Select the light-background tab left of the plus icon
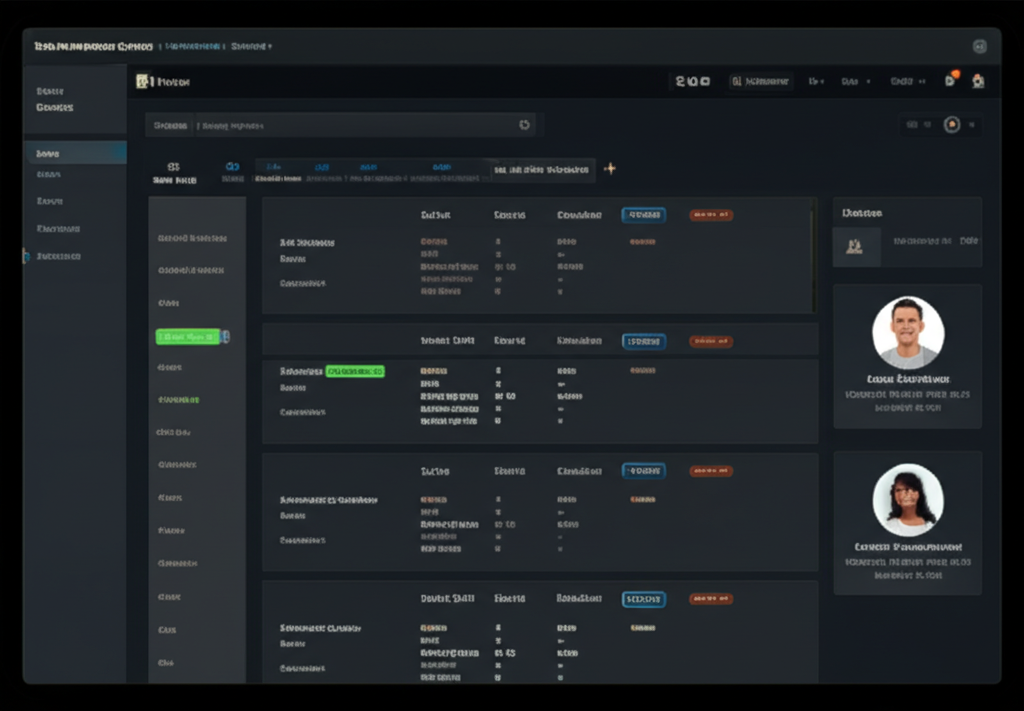This screenshot has width=1024, height=711. tap(542, 170)
